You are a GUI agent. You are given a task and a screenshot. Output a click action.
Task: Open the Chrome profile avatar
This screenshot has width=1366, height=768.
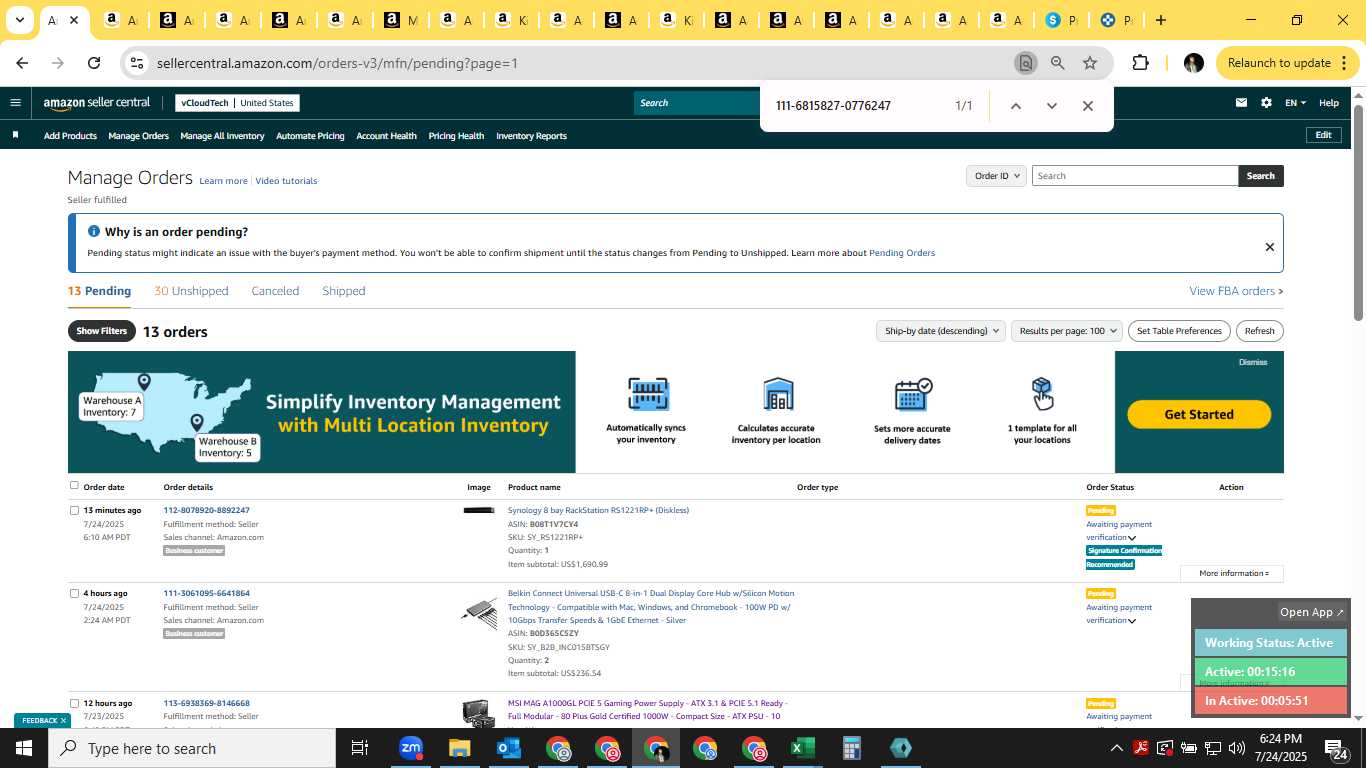tap(1193, 63)
